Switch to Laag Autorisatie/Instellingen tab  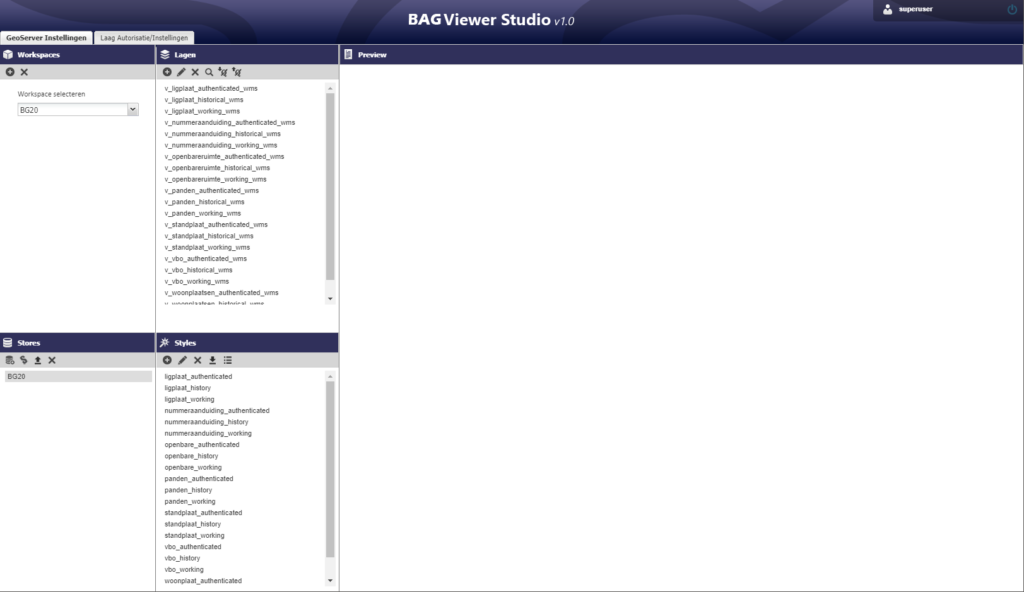144,38
